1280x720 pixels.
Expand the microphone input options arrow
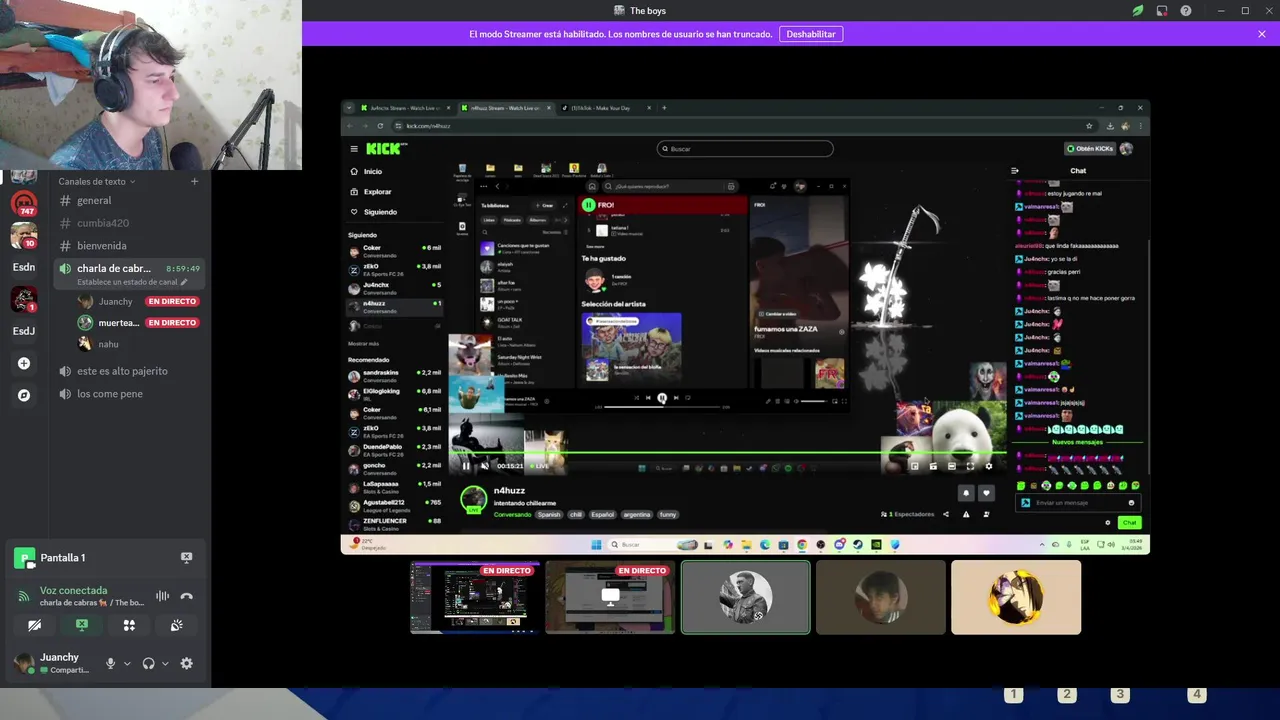pyautogui.click(x=127, y=663)
